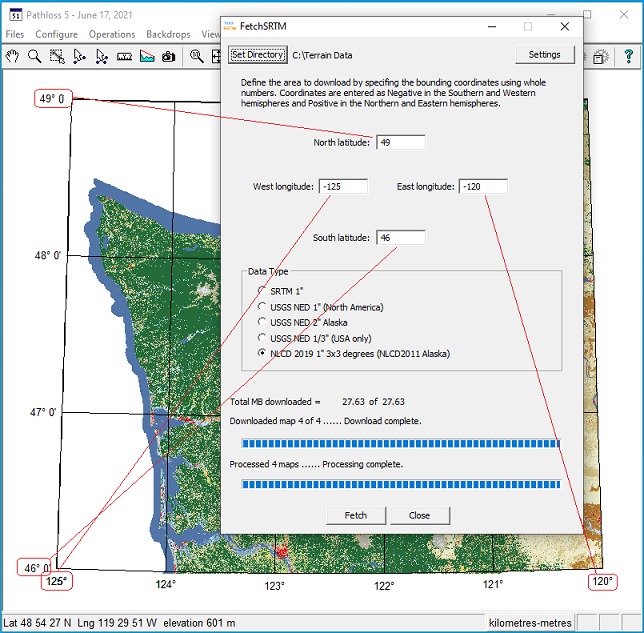
Task: Choose USGS NED 1" North America option
Action: click(262, 307)
